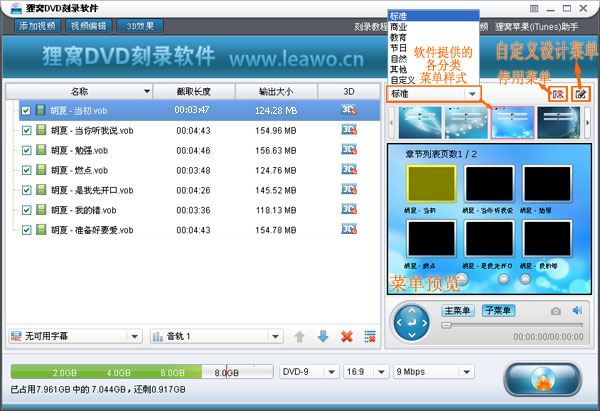This screenshot has height=411, width=600.
Task: Click 名称 column sort arrow
Action: (x=147, y=91)
